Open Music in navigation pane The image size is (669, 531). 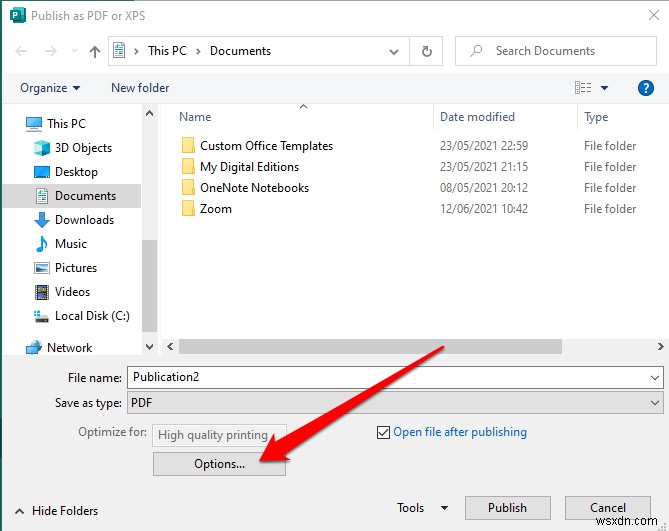coord(71,244)
